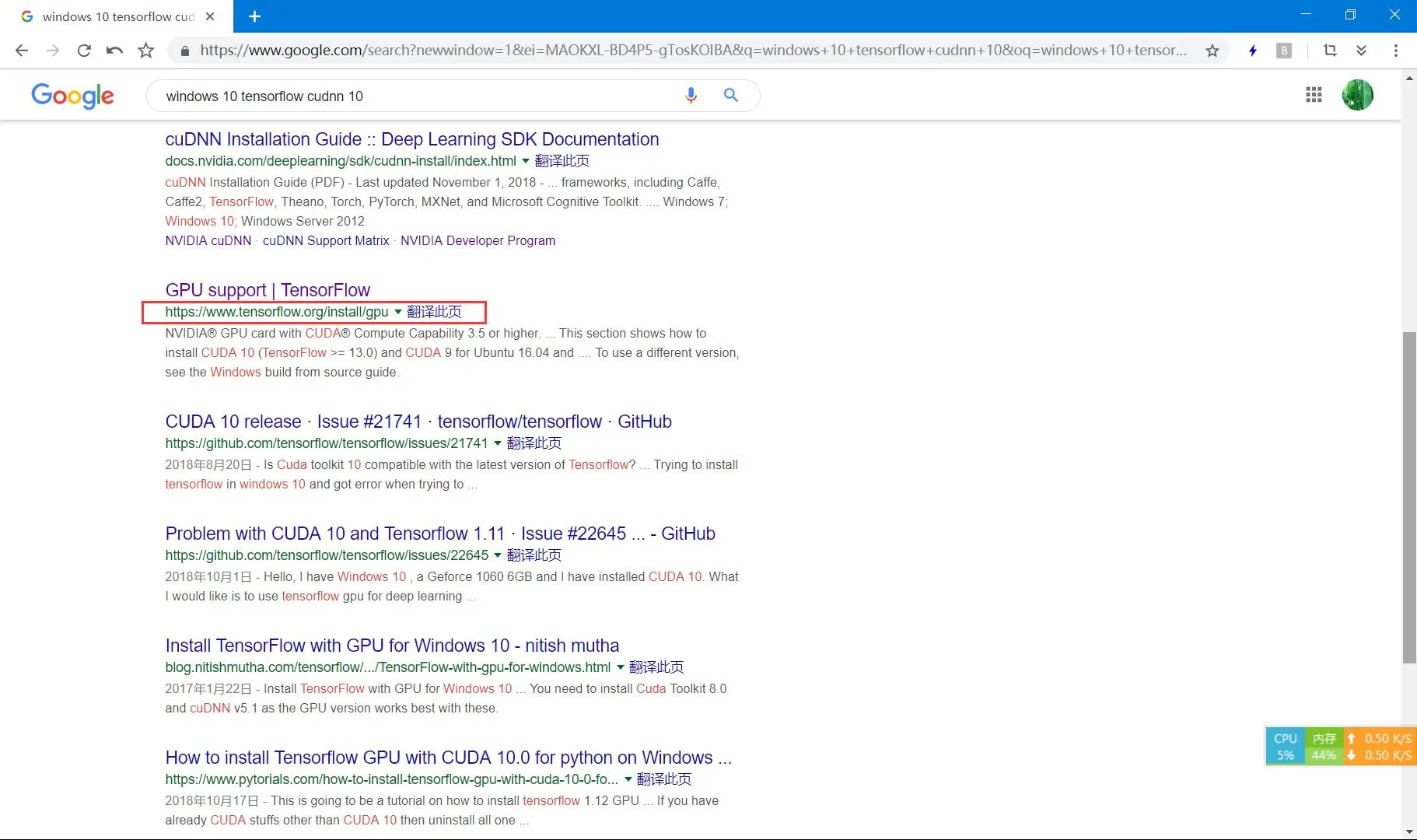
Task: Open the Google apps grid
Action: point(1314,95)
